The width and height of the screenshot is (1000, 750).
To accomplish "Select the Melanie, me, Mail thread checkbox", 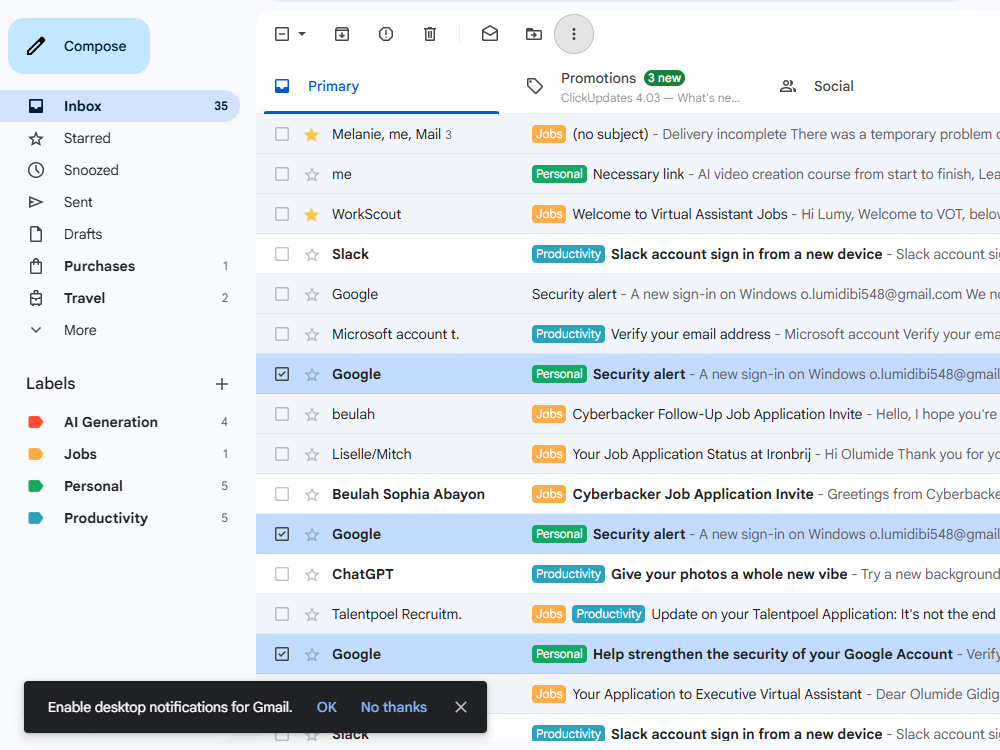I will coord(282,134).
